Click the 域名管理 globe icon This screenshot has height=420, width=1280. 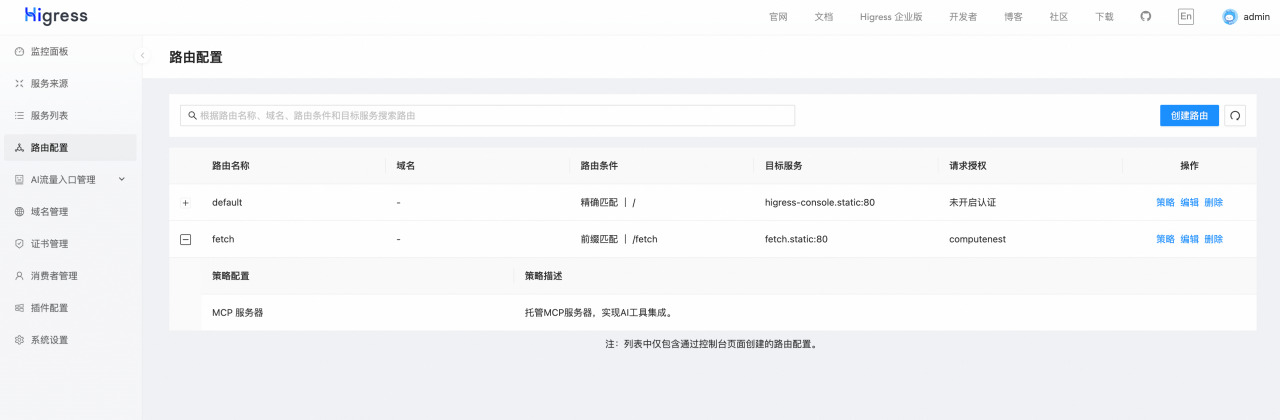click(x=19, y=212)
